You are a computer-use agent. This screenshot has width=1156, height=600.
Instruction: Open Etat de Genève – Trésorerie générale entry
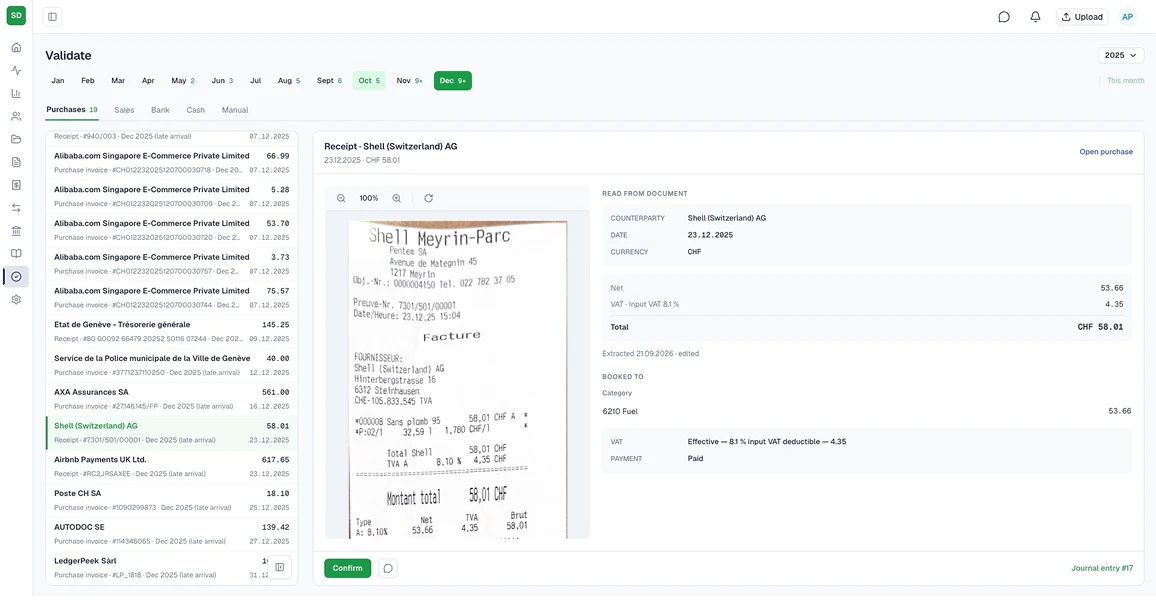172,332
